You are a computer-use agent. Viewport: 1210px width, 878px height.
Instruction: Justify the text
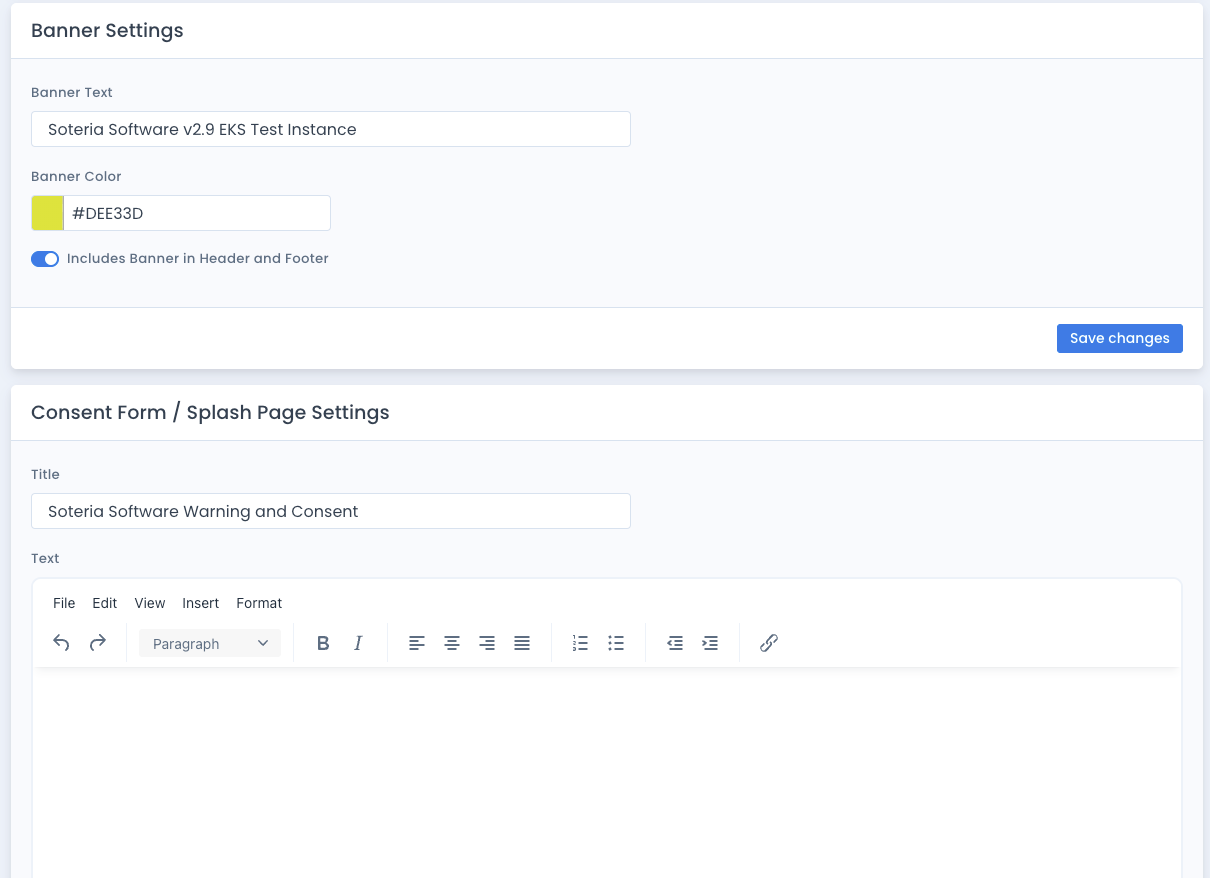522,643
